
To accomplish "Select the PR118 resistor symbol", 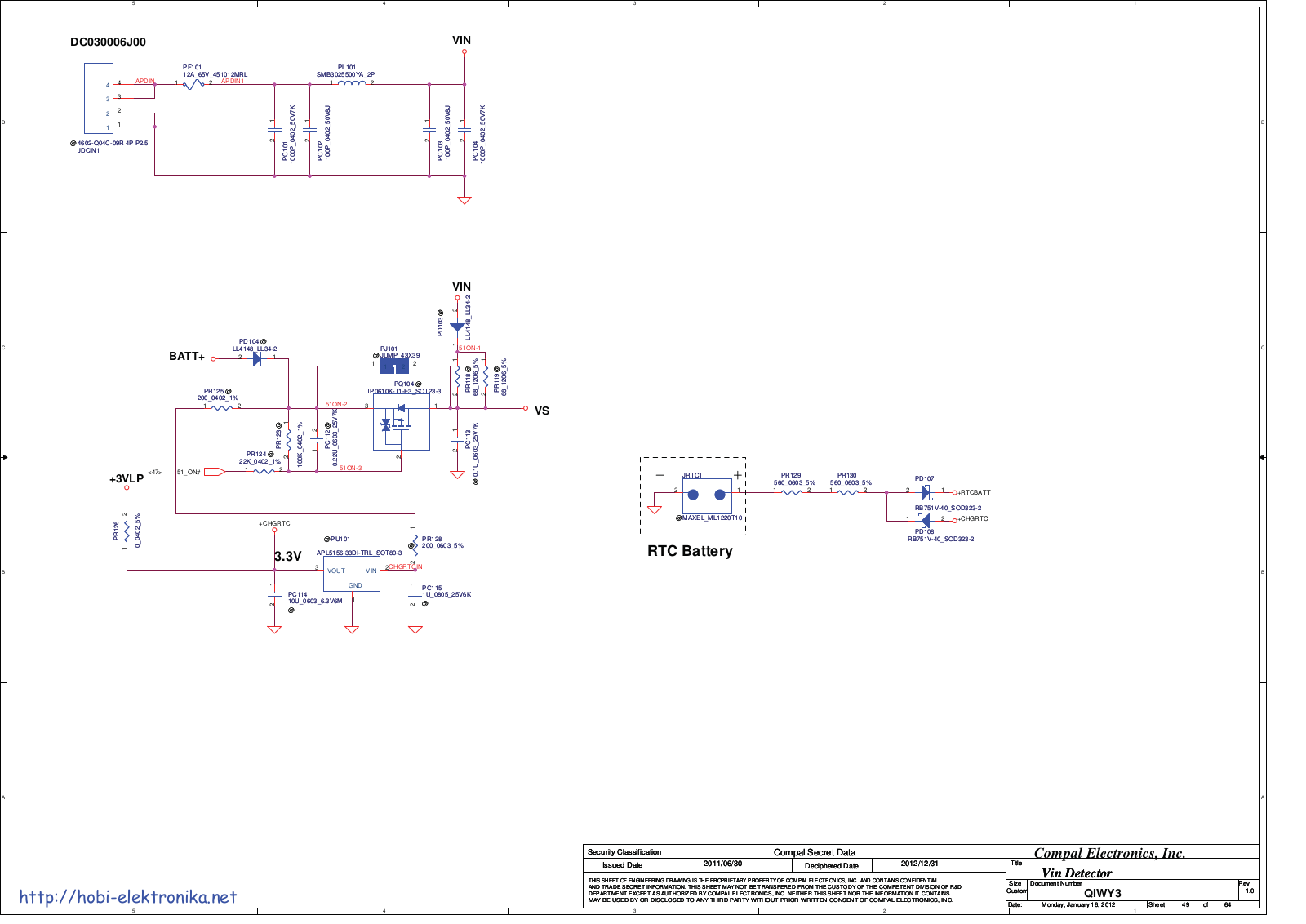I will pos(457,377).
